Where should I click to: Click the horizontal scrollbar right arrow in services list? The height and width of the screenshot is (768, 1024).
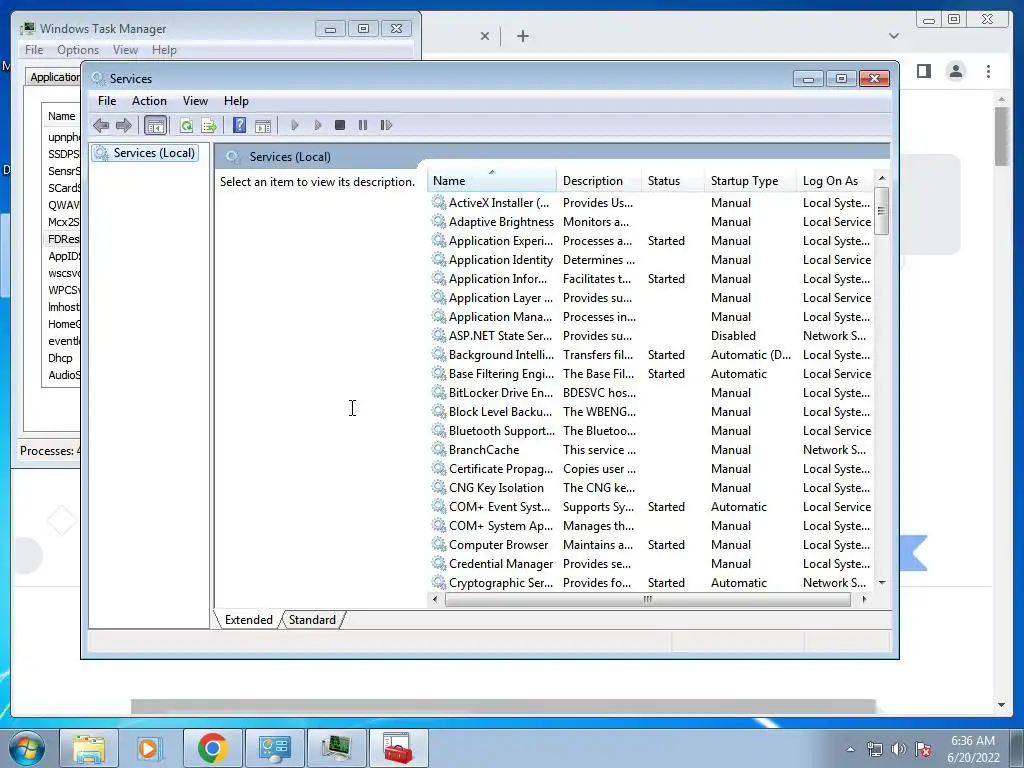tap(865, 600)
